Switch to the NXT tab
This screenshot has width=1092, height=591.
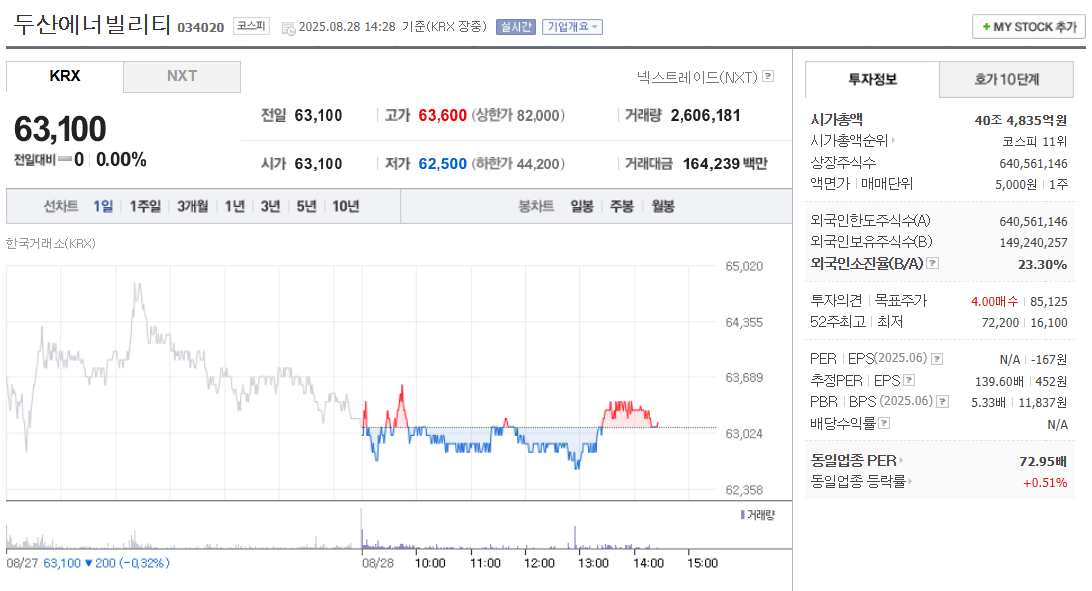(x=182, y=76)
